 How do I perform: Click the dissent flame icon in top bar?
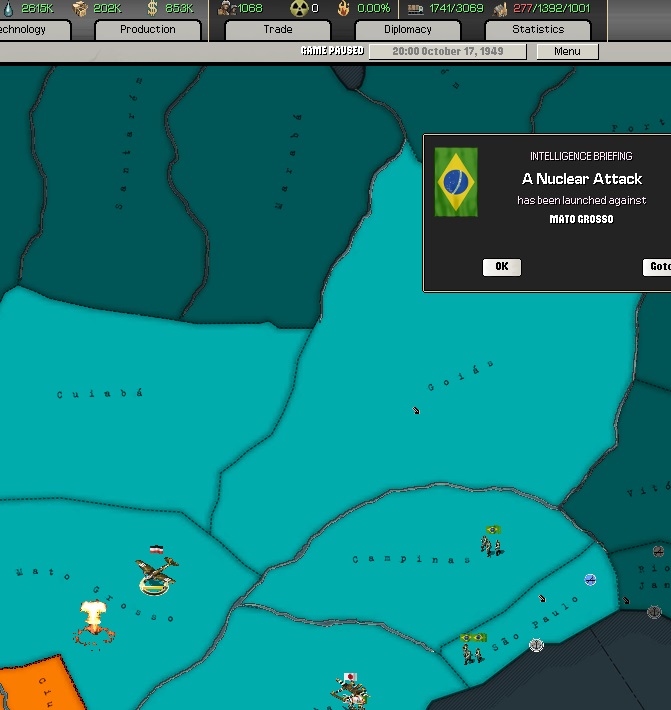pos(344,9)
